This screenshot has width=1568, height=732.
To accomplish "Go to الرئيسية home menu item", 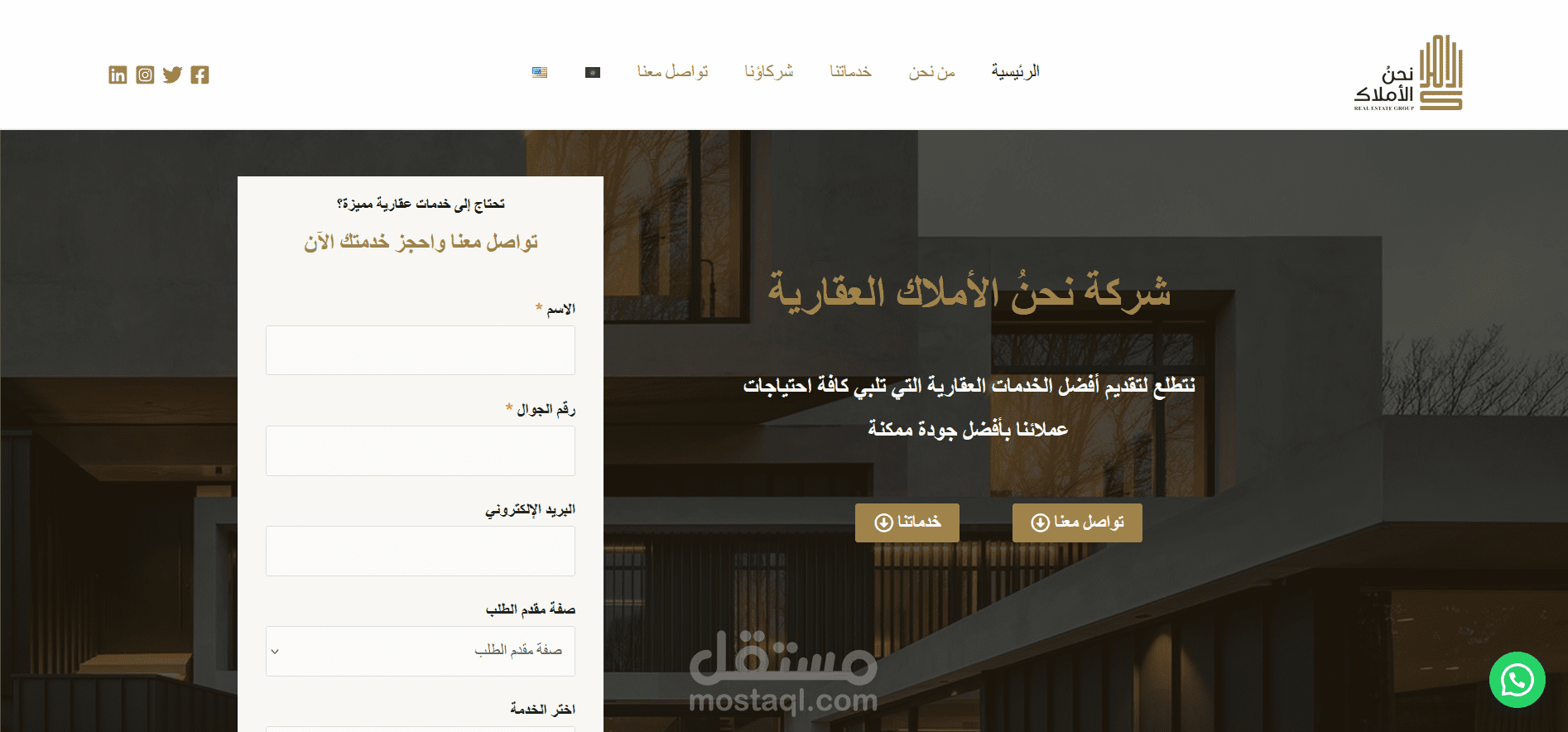I will tap(1015, 72).
